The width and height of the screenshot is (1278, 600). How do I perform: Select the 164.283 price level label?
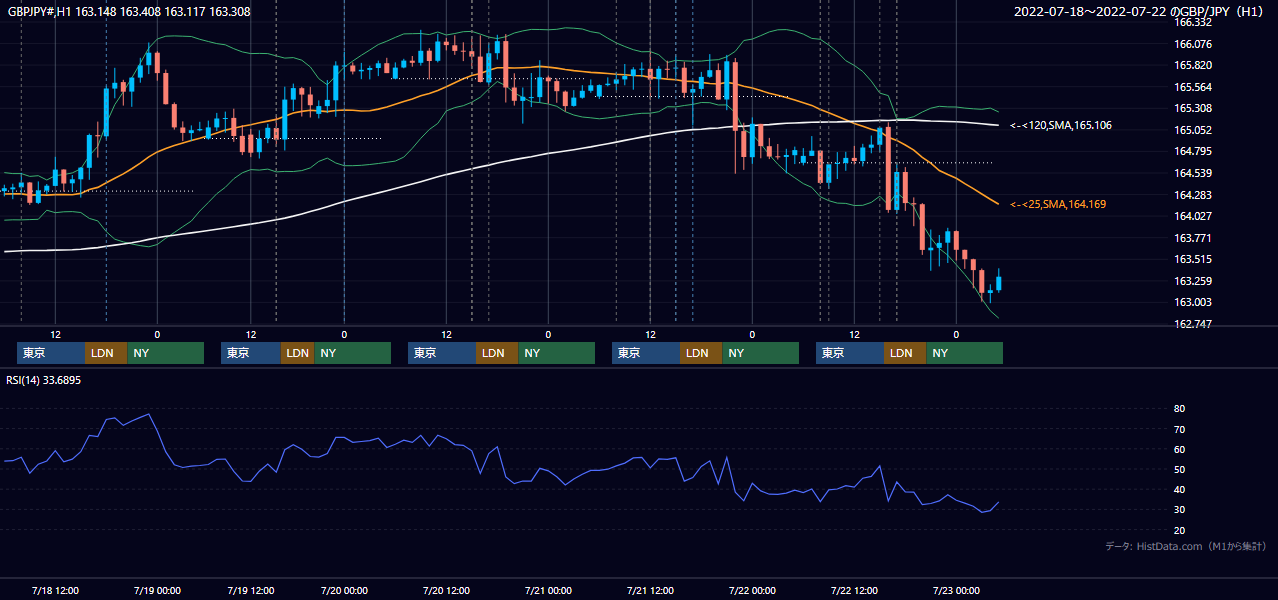point(1193,195)
